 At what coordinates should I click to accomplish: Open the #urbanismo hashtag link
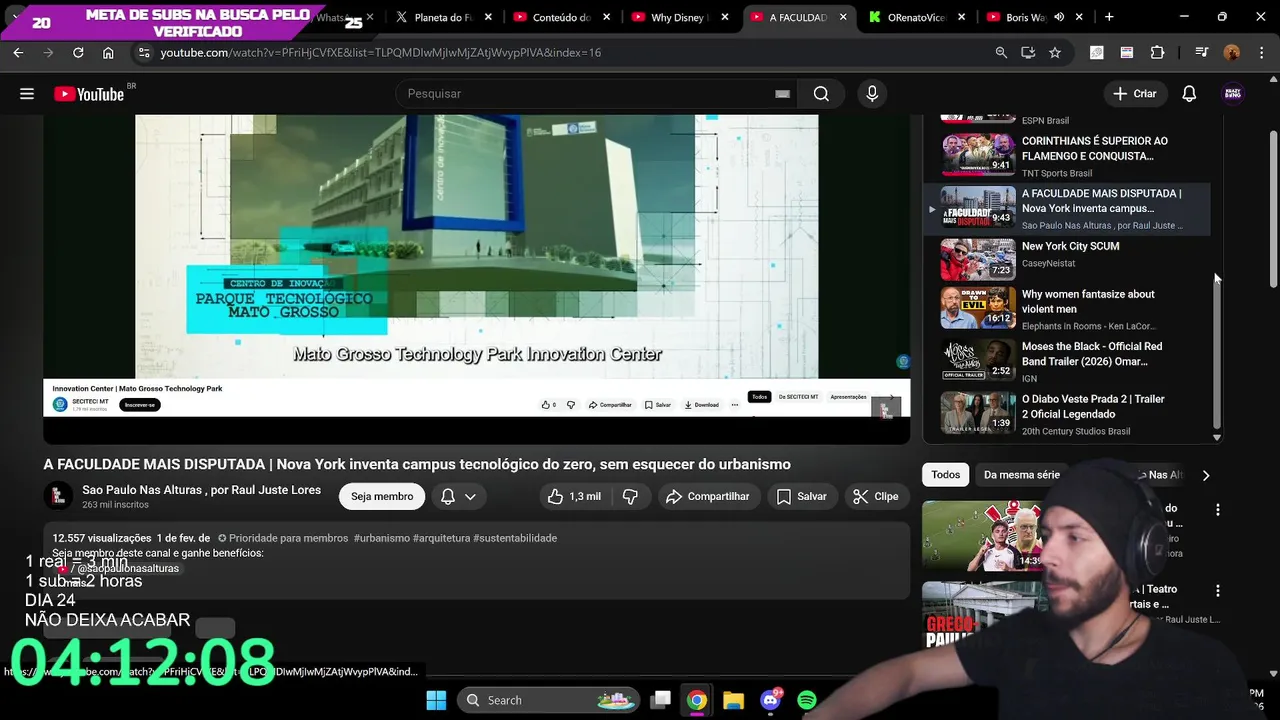coord(381,538)
